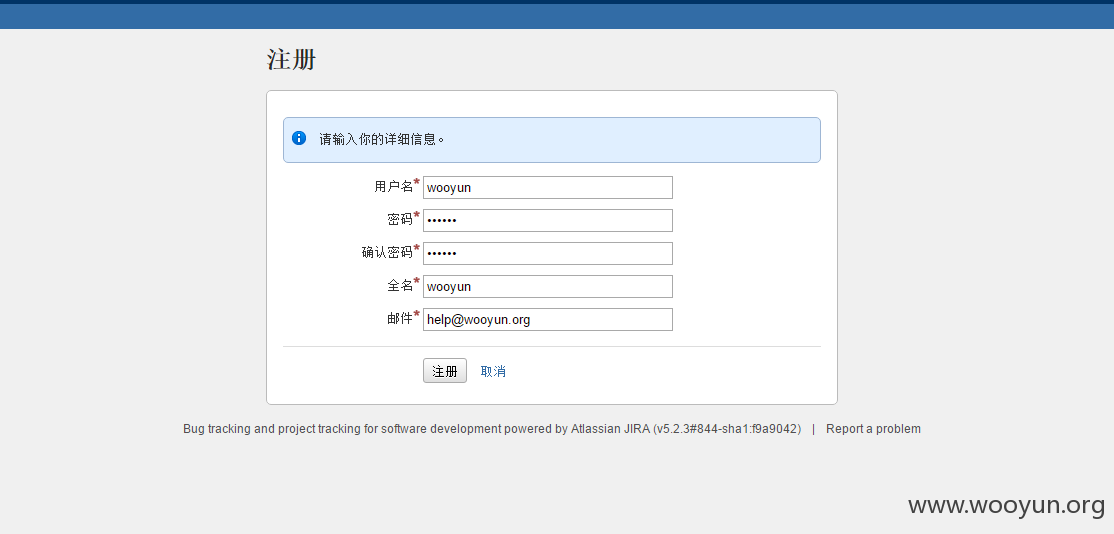
Task: Click the 邮件 email input field
Action: tap(548, 320)
